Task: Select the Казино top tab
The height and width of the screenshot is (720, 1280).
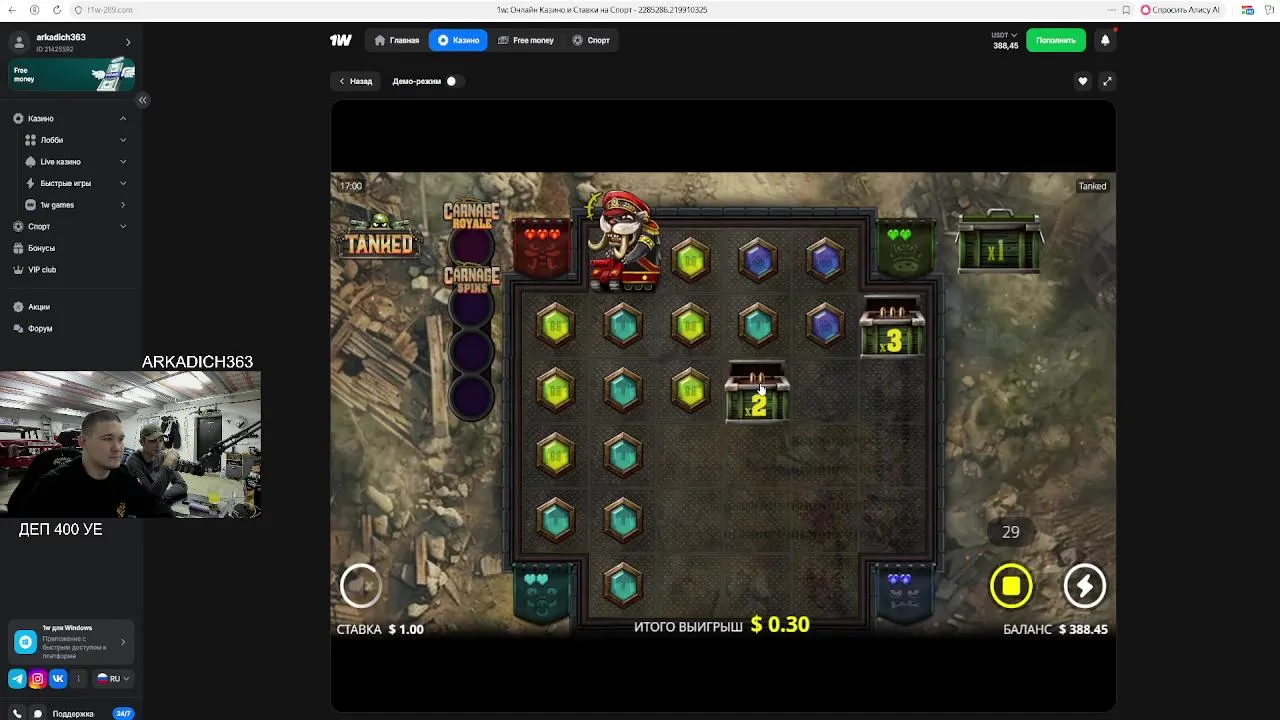Action: (458, 40)
